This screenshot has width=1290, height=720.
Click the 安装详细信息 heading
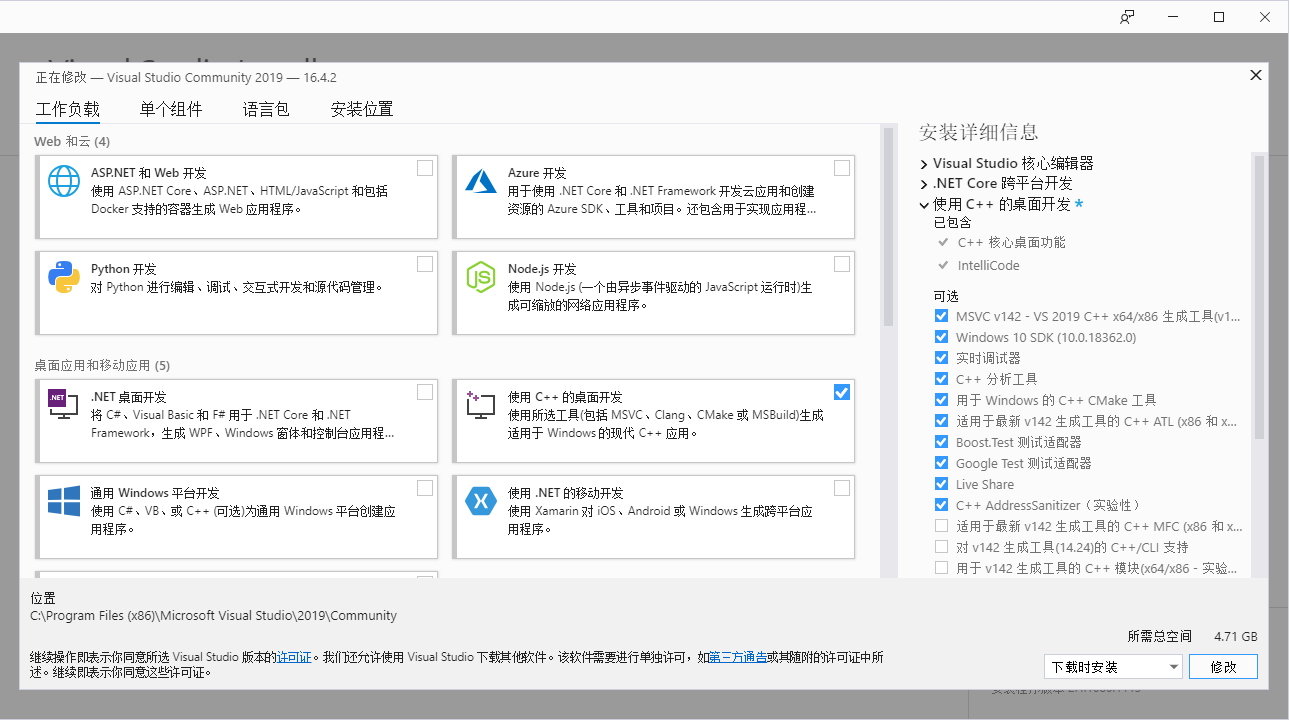(978, 132)
